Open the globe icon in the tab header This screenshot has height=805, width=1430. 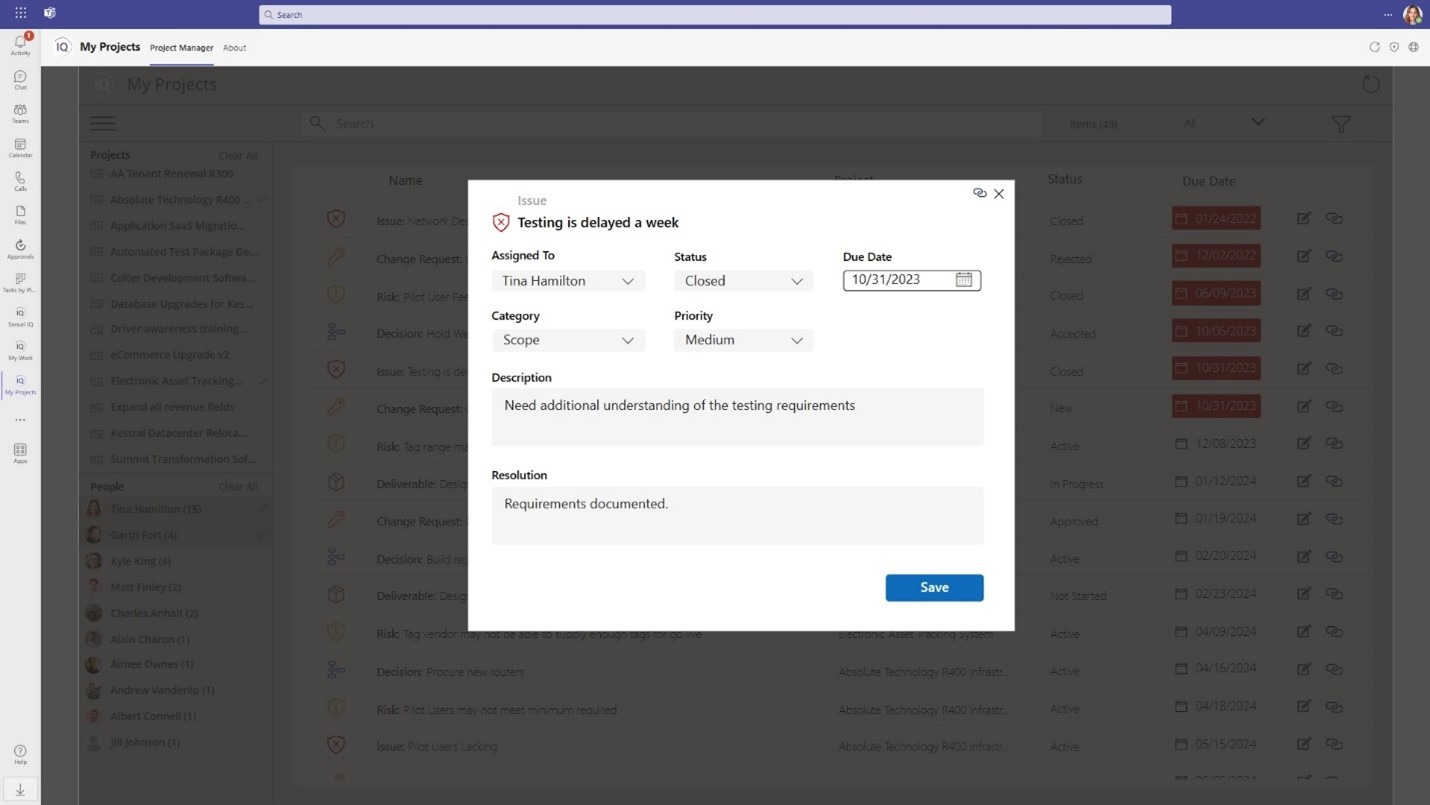1413,47
